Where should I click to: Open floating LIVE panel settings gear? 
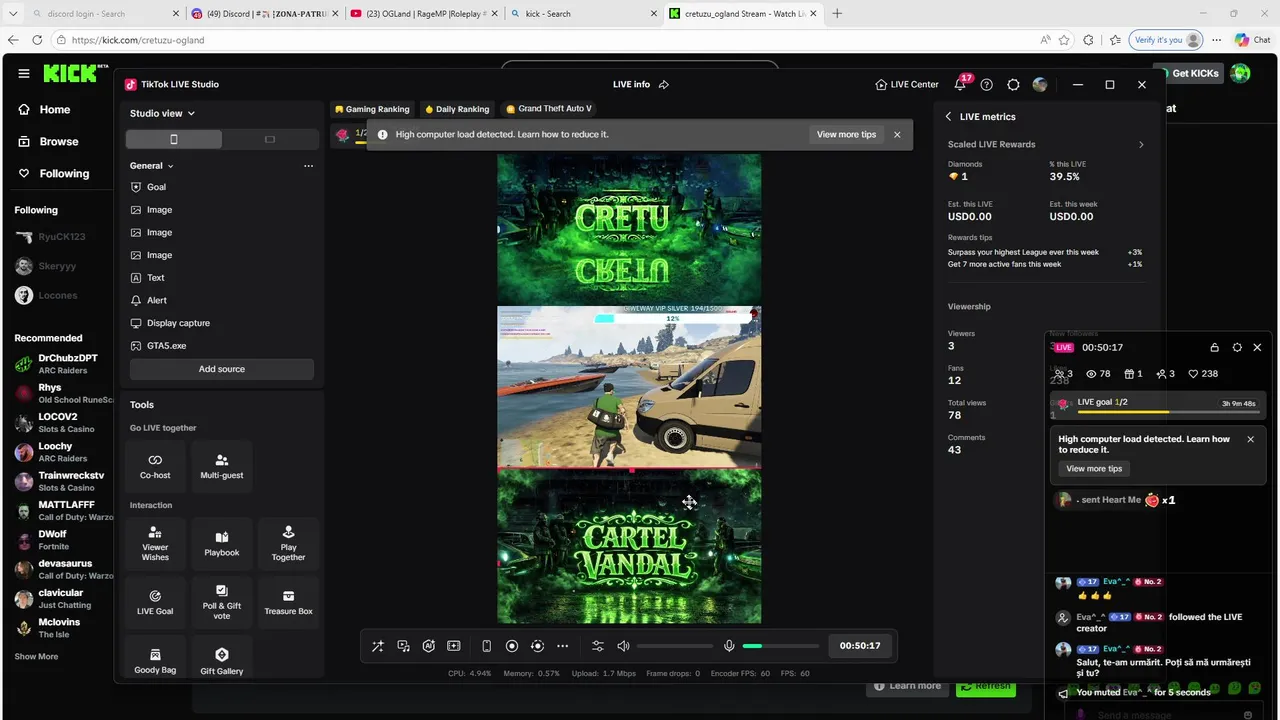pyautogui.click(x=1237, y=348)
